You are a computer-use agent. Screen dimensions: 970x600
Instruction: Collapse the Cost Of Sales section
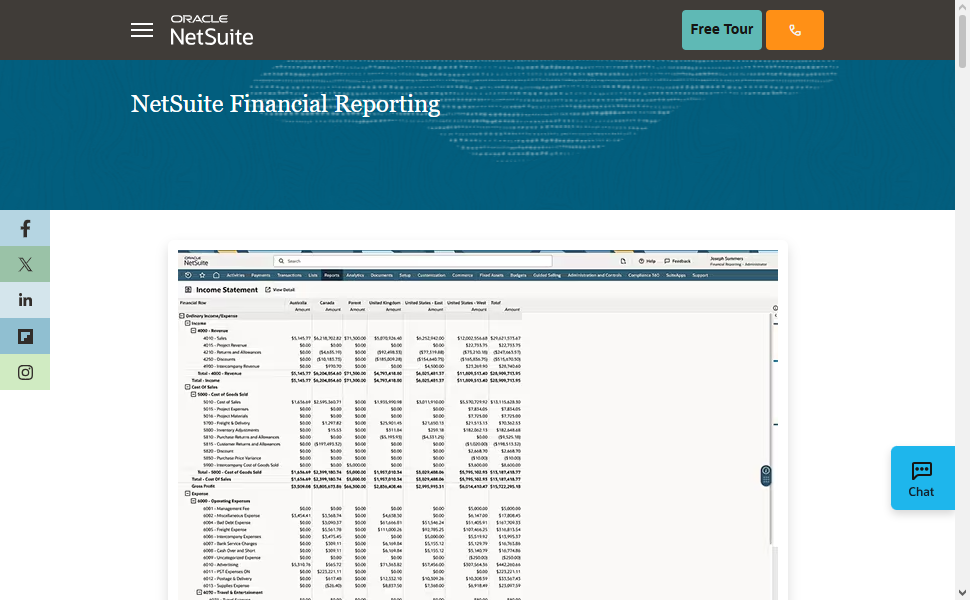pyautogui.click(x=187, y=387)
